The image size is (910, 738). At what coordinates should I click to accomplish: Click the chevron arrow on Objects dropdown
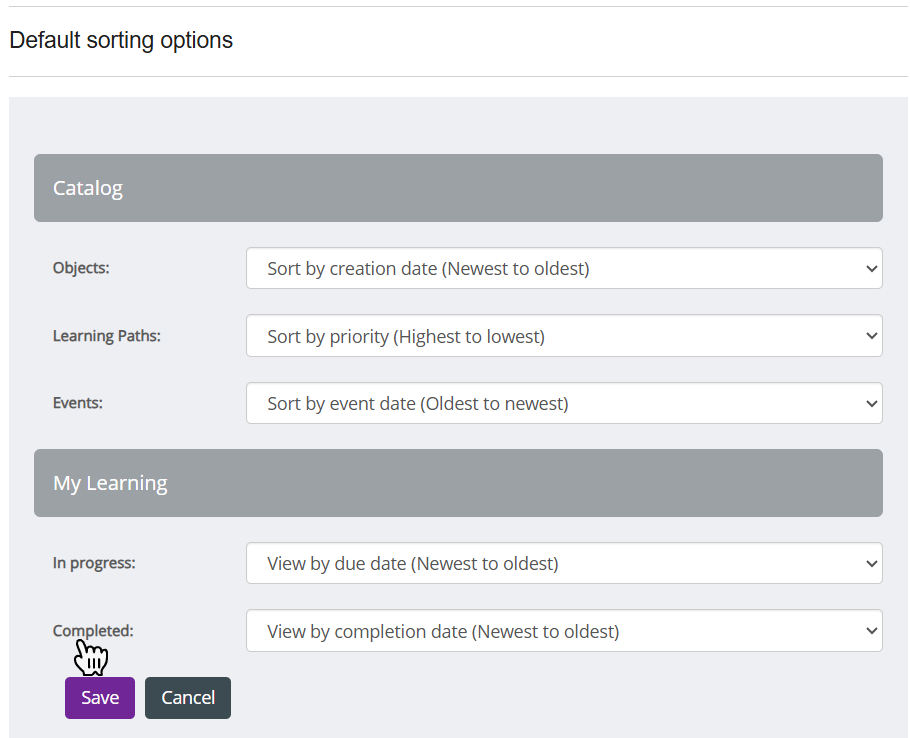coord(871,268)
